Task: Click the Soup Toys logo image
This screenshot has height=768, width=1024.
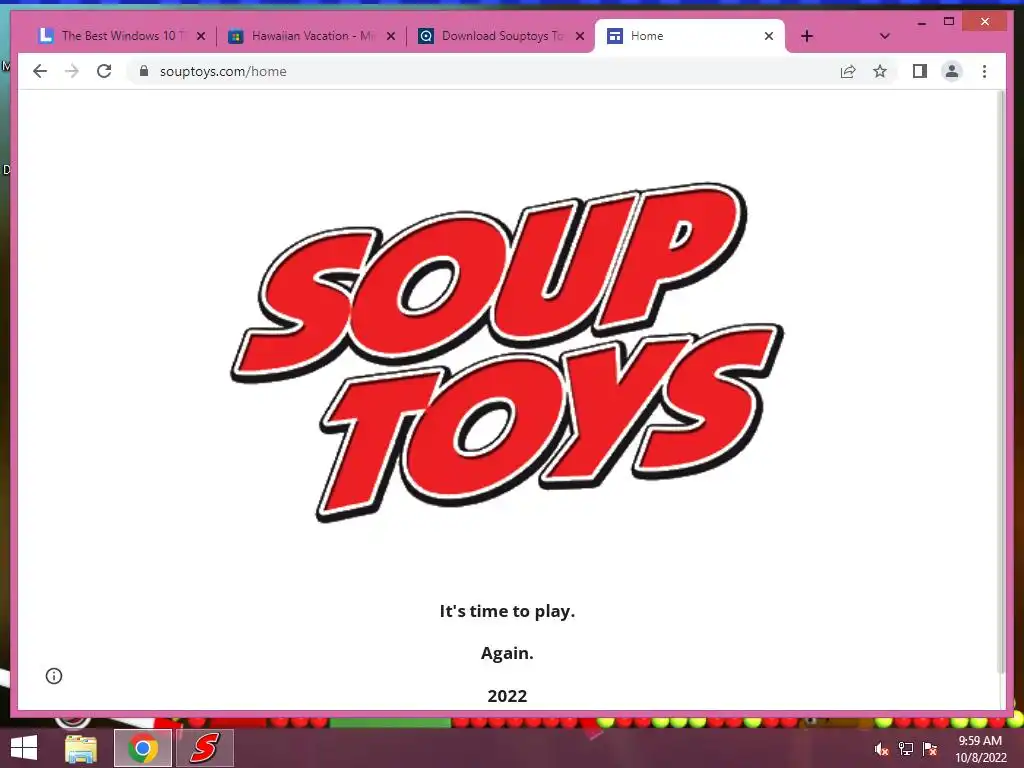Action: (x=507, y=351)
